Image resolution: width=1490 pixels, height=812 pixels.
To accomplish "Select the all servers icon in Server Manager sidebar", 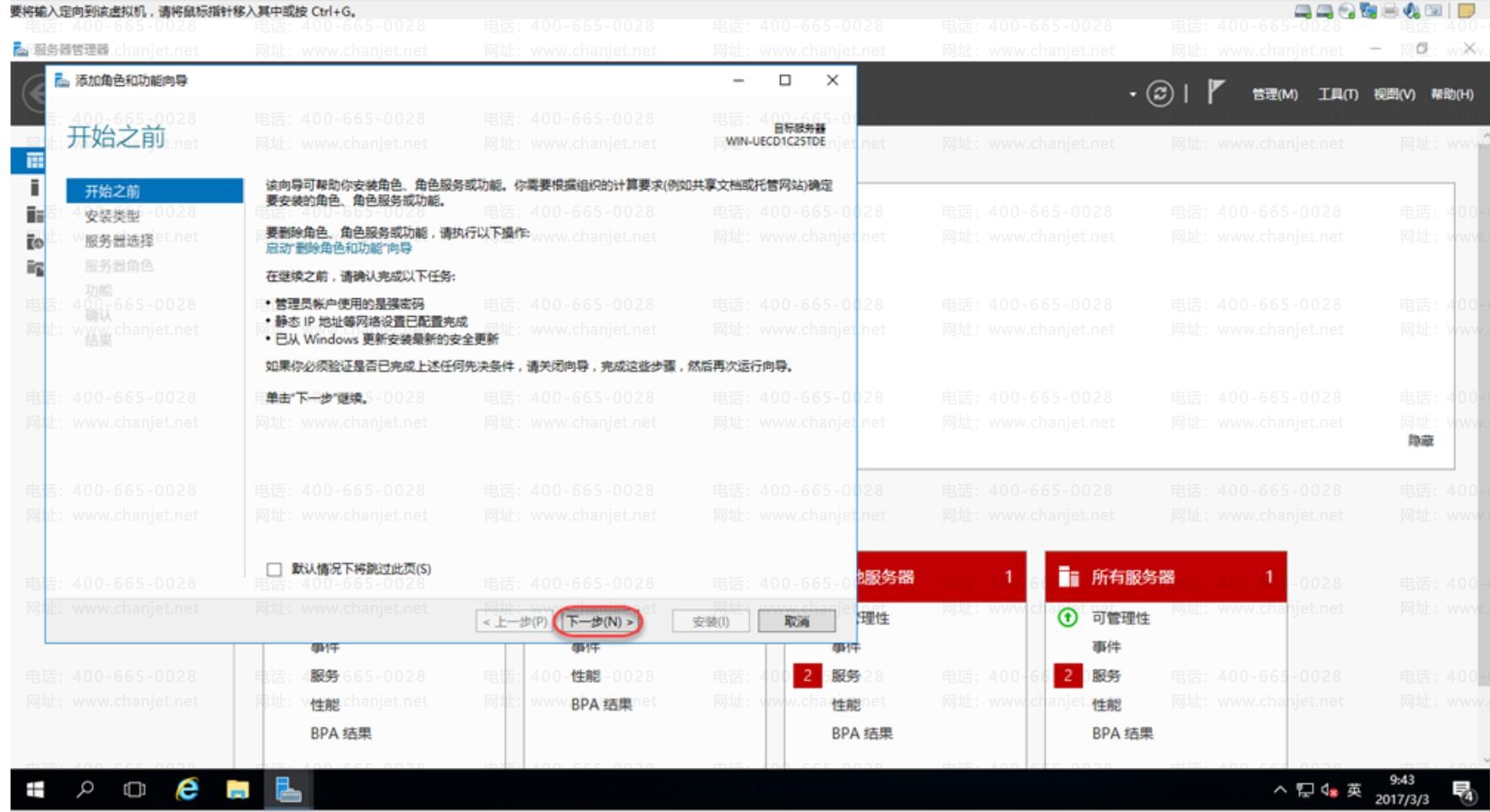I will pos(35,215).
